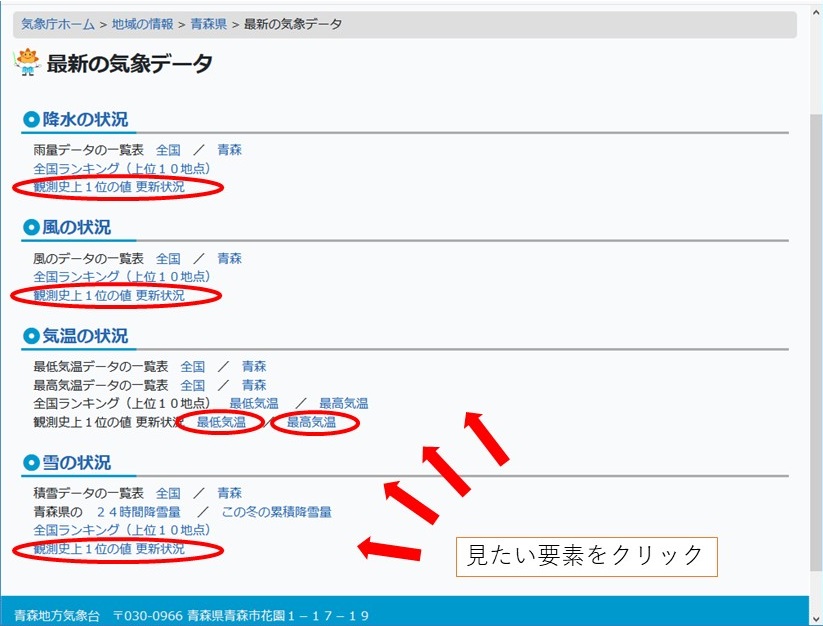The image size is (823, 626).
Task: Select the 雨量データの一覧表 label
Action: click(88, 150)
